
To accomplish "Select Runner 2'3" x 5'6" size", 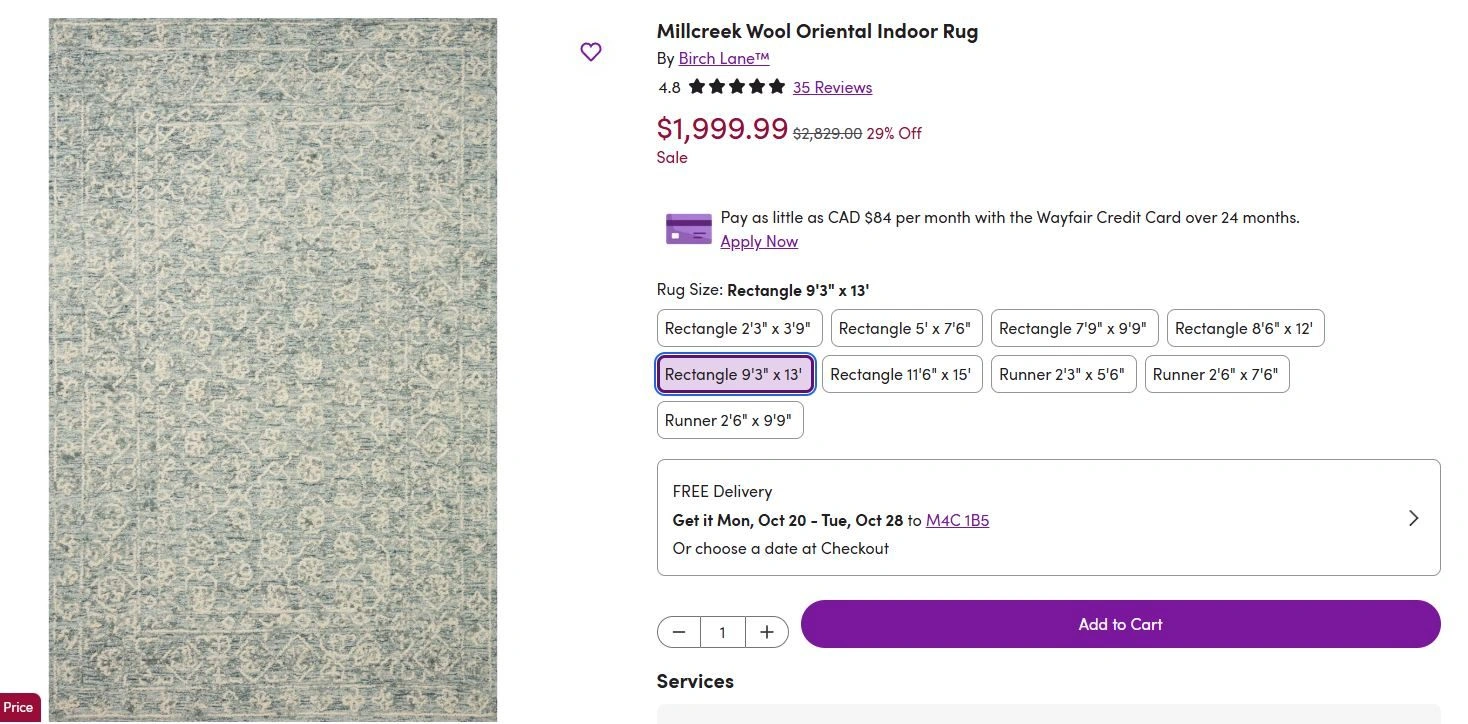I will [x=1062, y=374].
